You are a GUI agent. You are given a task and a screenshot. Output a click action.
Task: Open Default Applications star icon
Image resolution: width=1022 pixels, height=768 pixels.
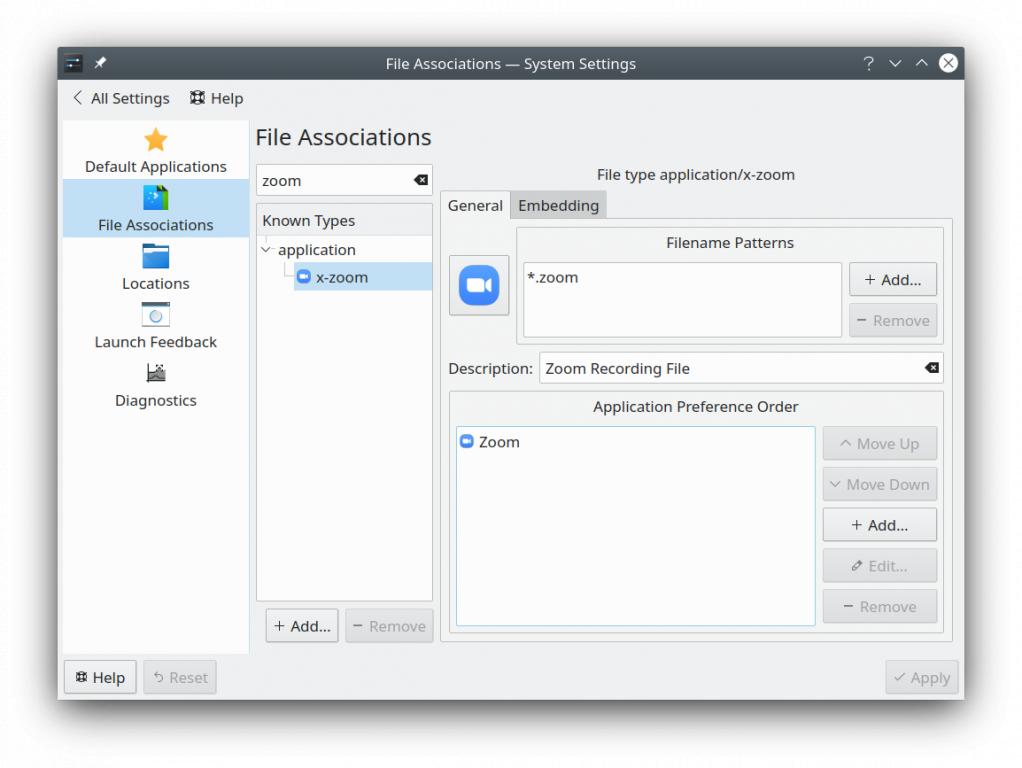(x=155, y=140)
